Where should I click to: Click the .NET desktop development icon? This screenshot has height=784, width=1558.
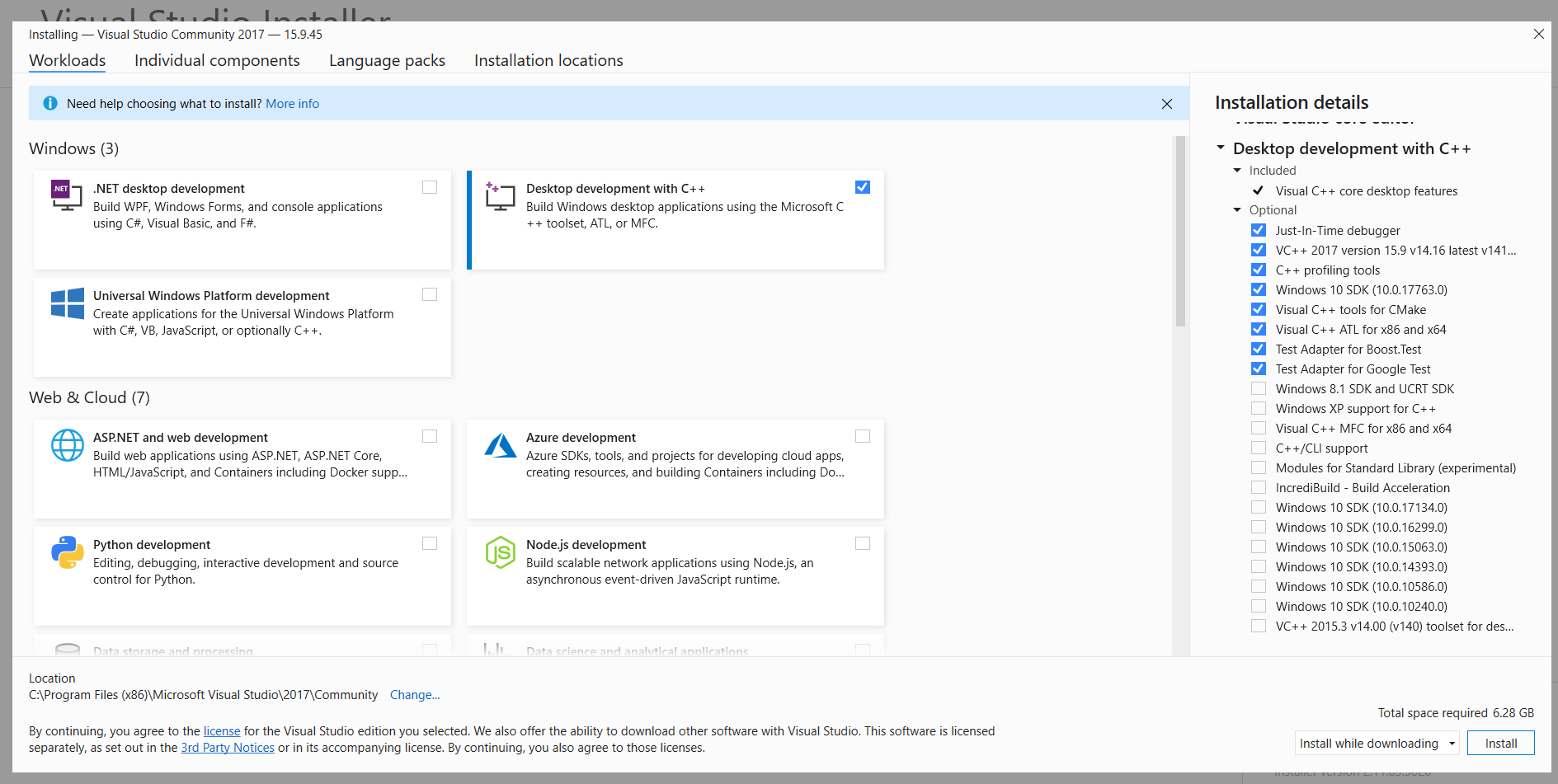click(x=67, y=195)
